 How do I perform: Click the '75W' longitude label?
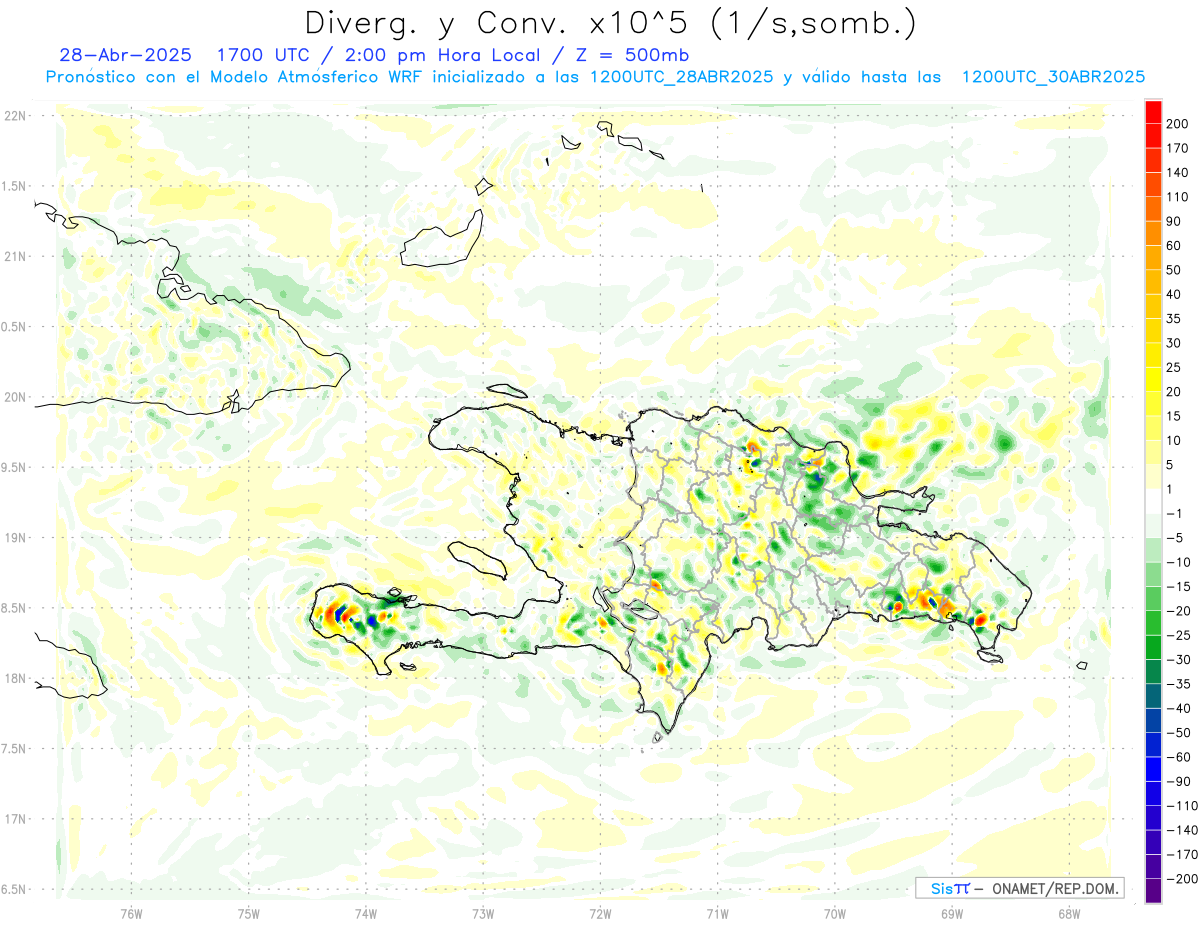[x=249, y=913]
